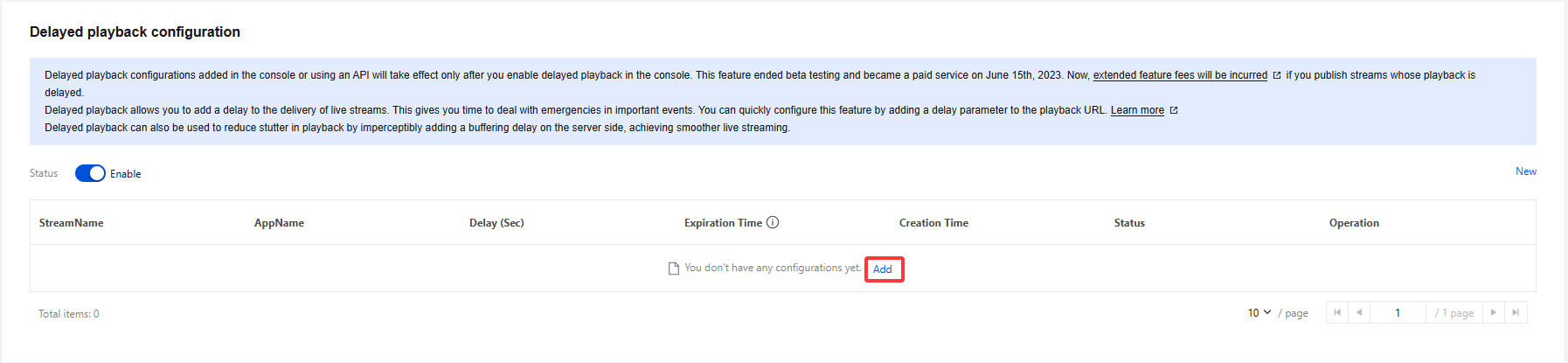The width and height of the screenshot is (1568, 363).
Task: Click Add in the empty table
Action: coord(883,269)
